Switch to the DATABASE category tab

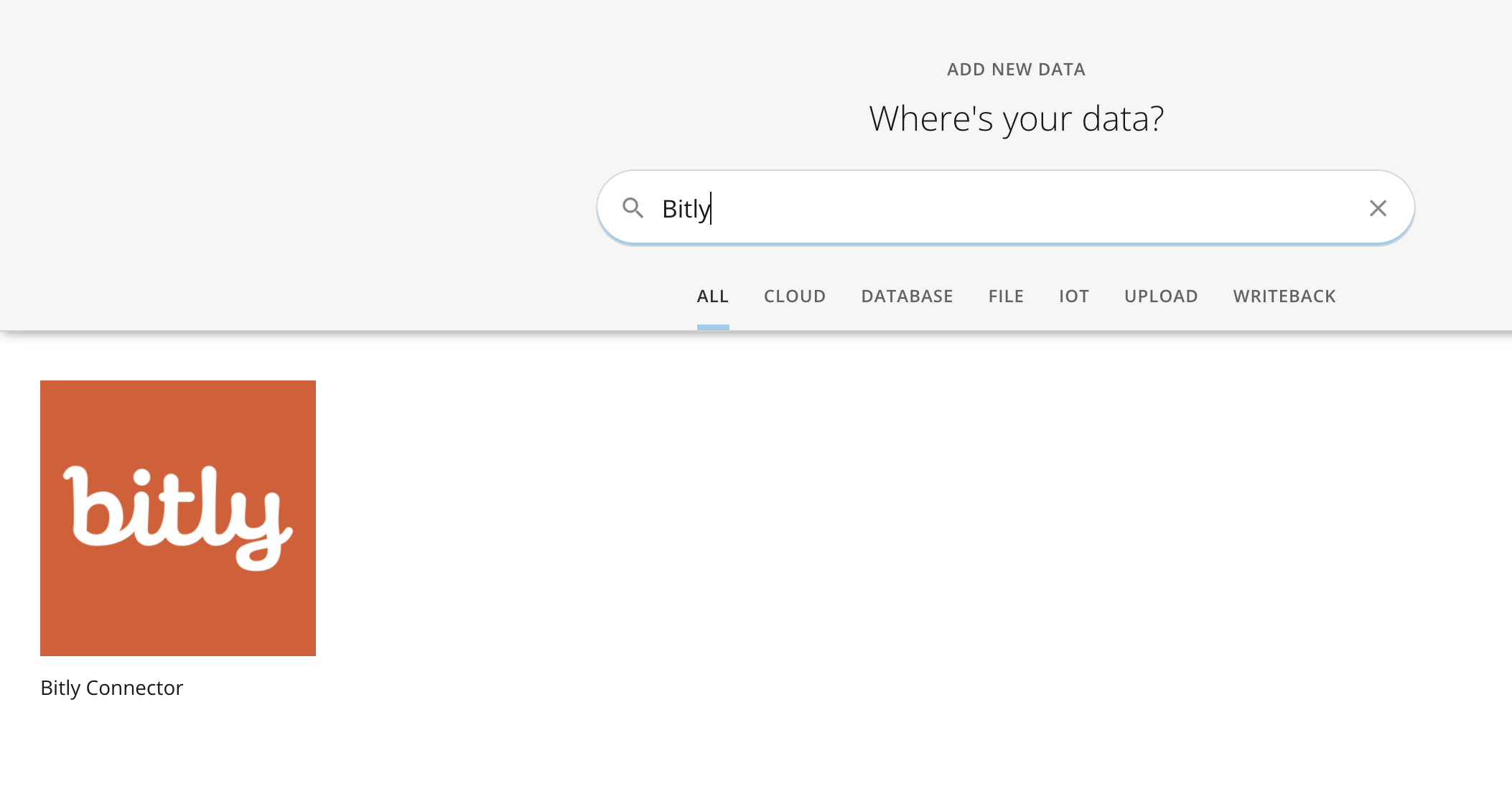[x=907, y=296]
